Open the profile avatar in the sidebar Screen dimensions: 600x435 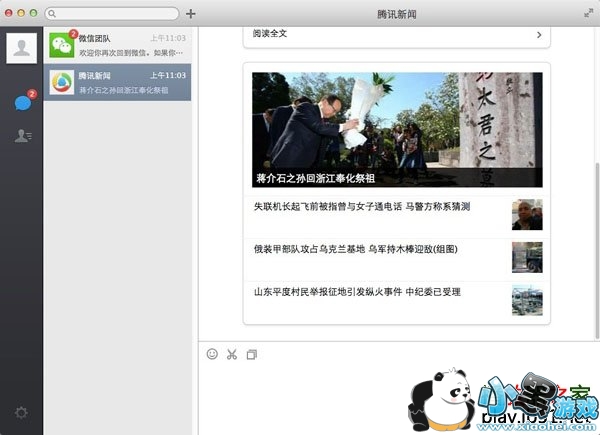click(x=21, y=48)
